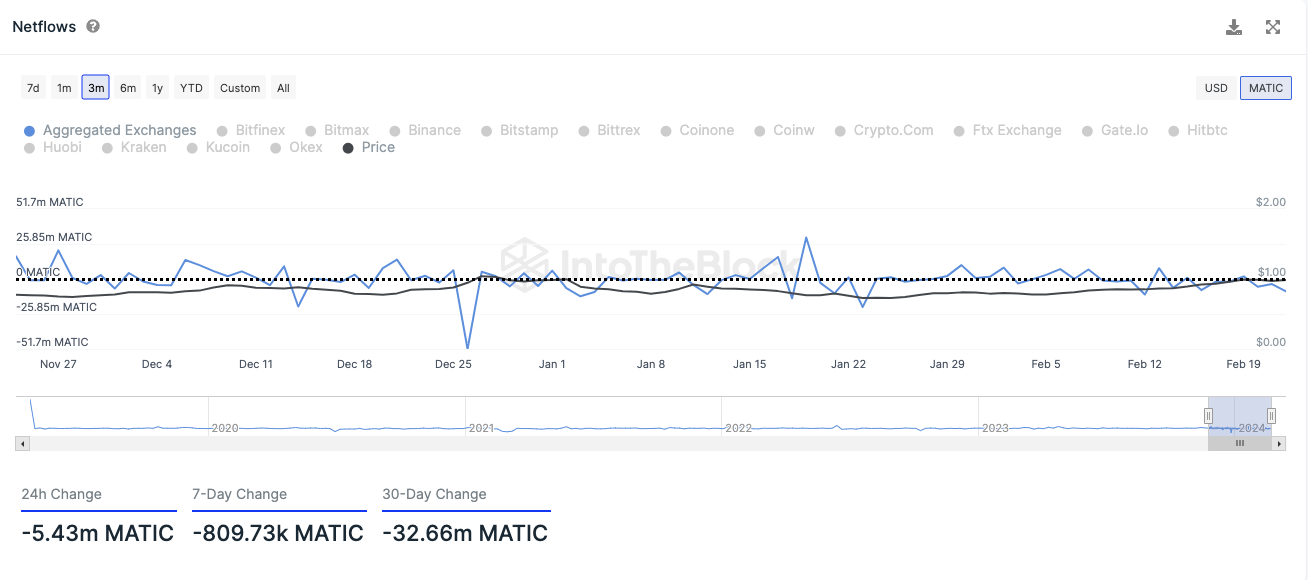
Task: Hide the Price series in the legend
Action: point(369,147)
